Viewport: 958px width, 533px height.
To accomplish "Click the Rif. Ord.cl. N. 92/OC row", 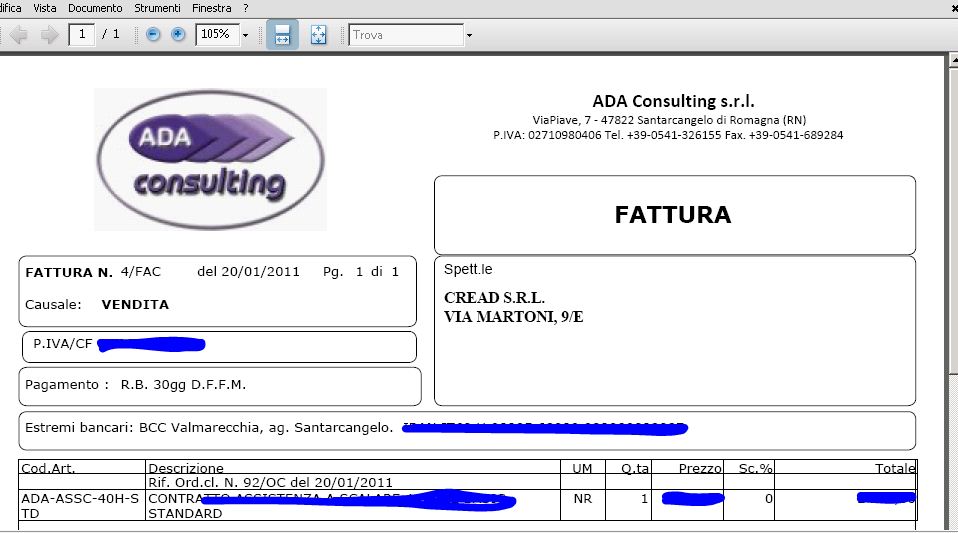I will tap(270, 482).
